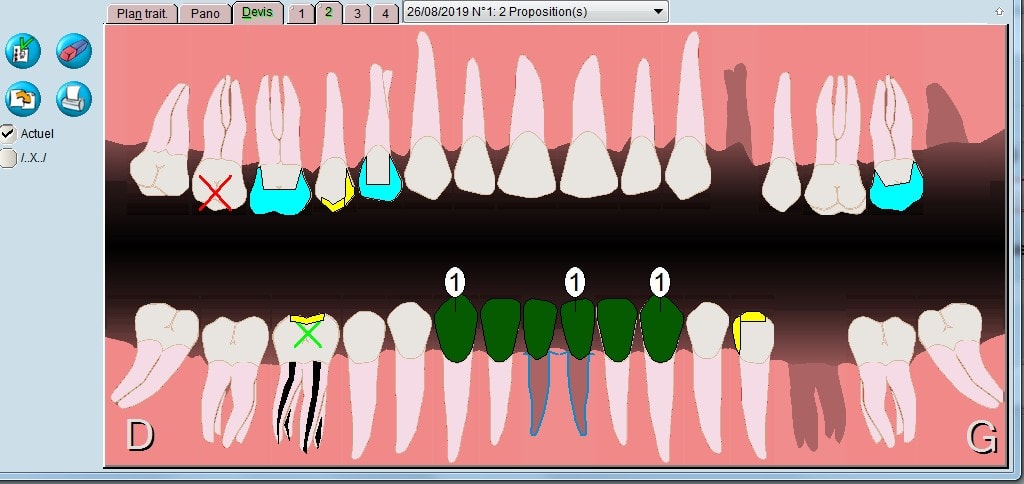The image size is (1024, 484).
Task: Click the black-striped root of lower molar
Action: (x=299, y=404)
